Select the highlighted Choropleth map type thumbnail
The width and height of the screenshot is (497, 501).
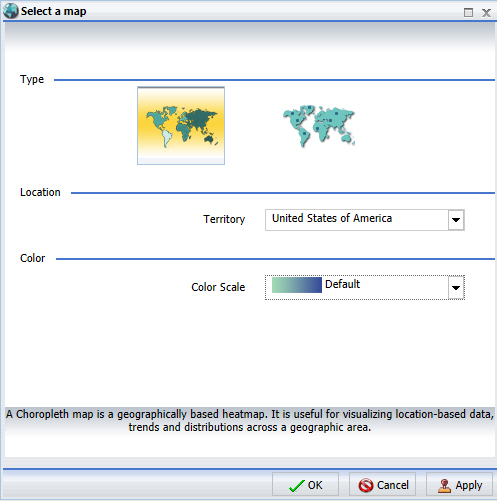181,126
